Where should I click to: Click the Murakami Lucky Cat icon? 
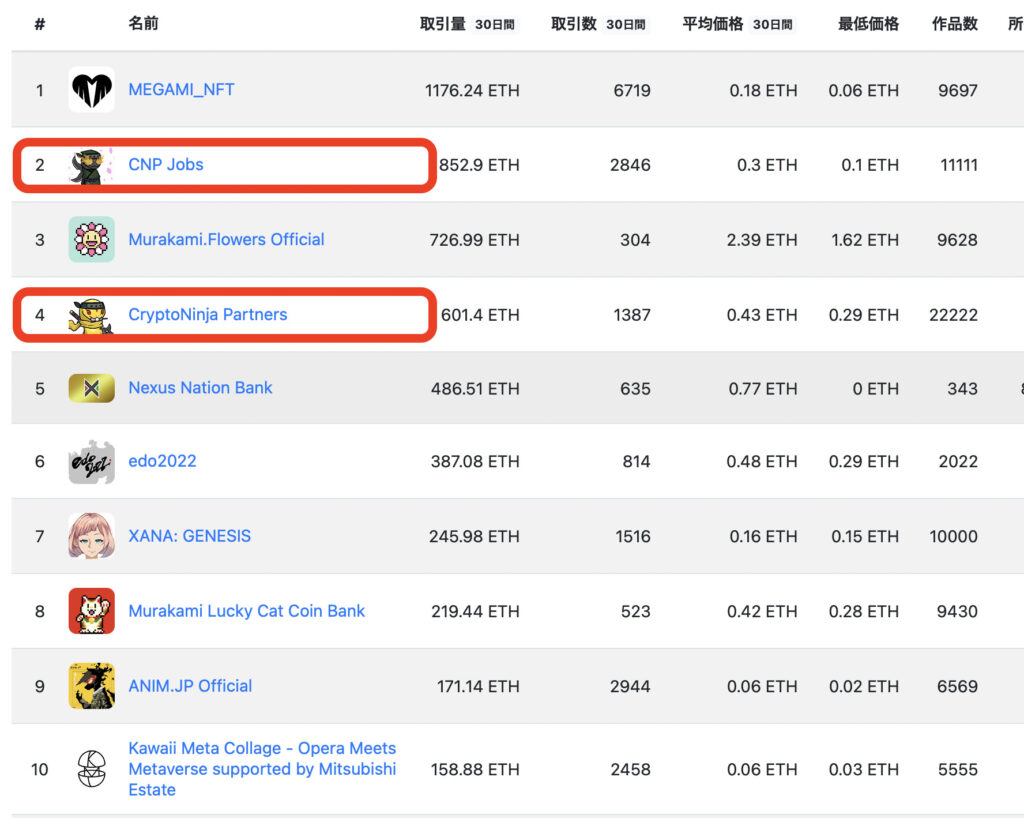point(91,611)
